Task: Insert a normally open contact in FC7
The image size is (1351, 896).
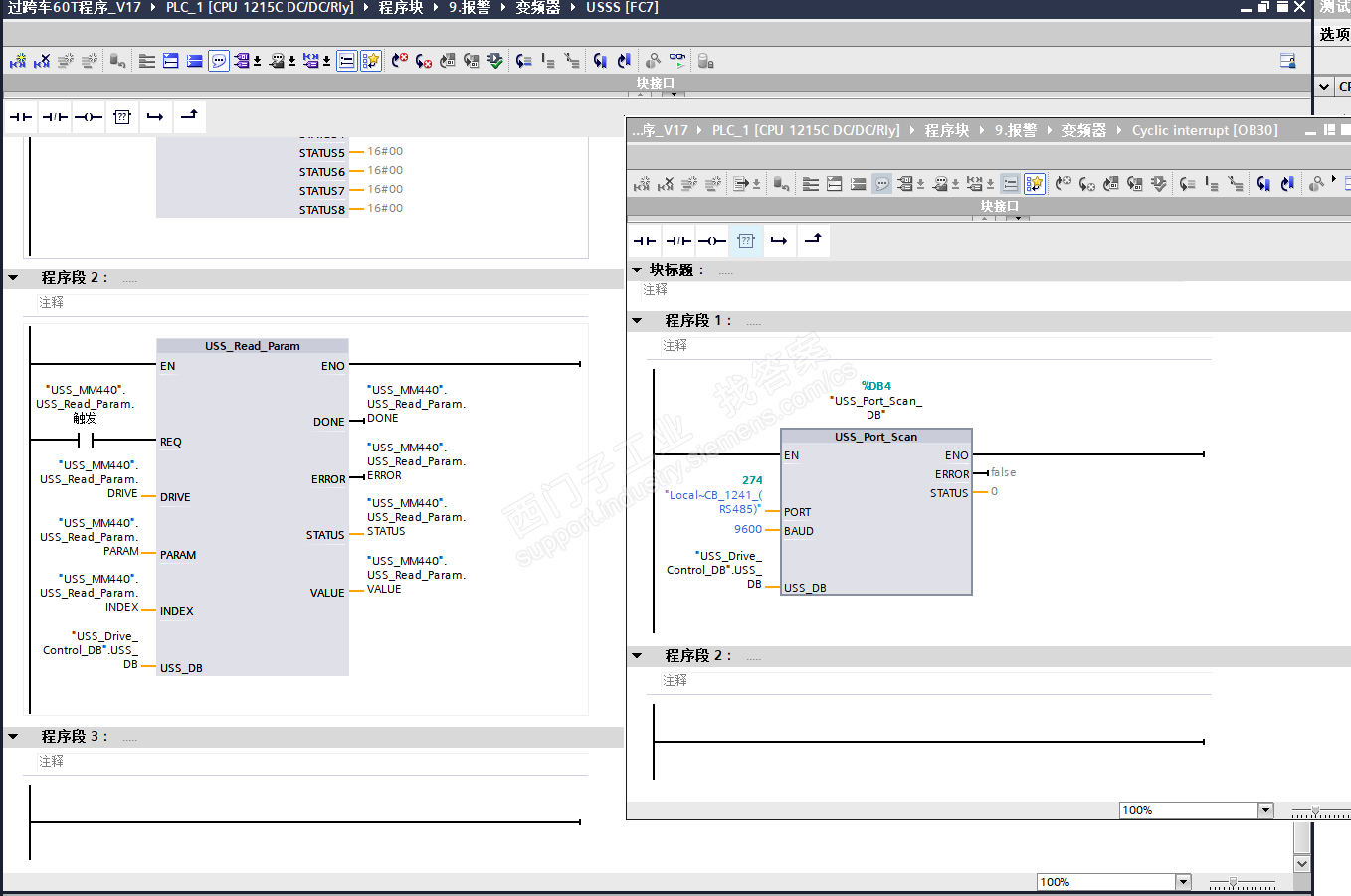Action: coord(21,117)
